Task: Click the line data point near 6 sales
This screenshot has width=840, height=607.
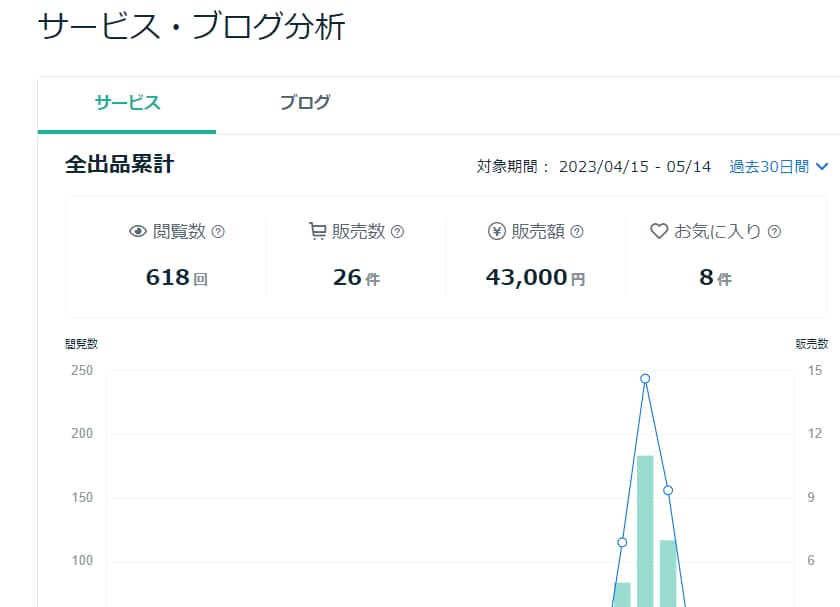Action: [622, 542]
